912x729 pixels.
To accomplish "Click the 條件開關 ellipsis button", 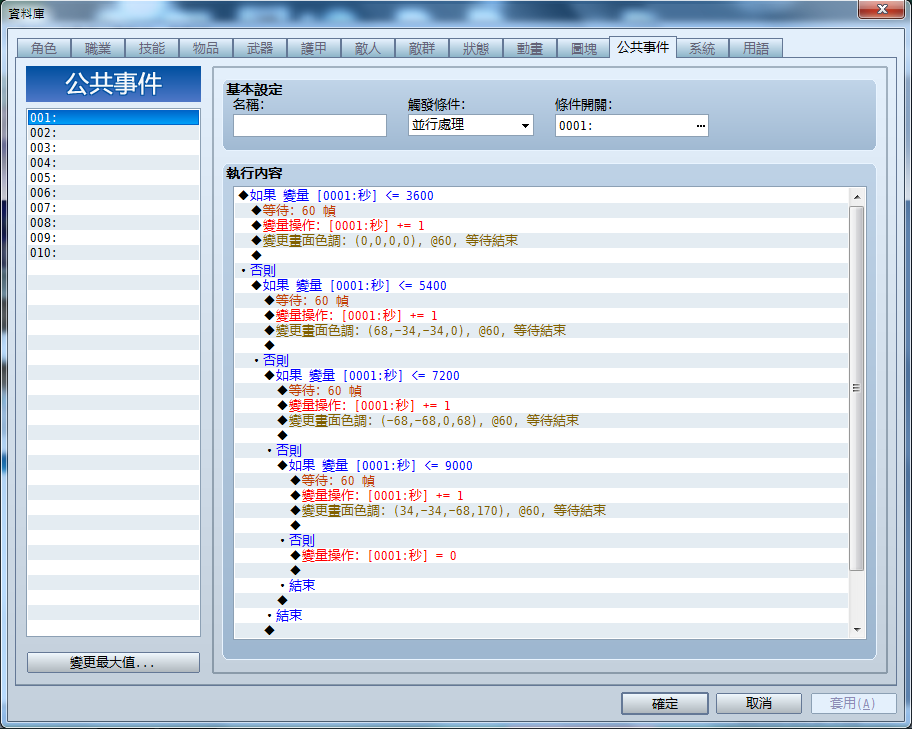I will point(700,126).
